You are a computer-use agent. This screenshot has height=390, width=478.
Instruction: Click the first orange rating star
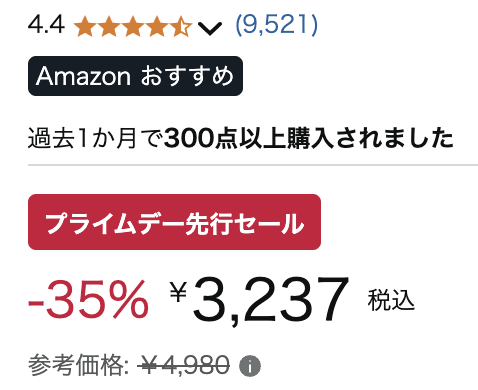click(x=85, y=26)
